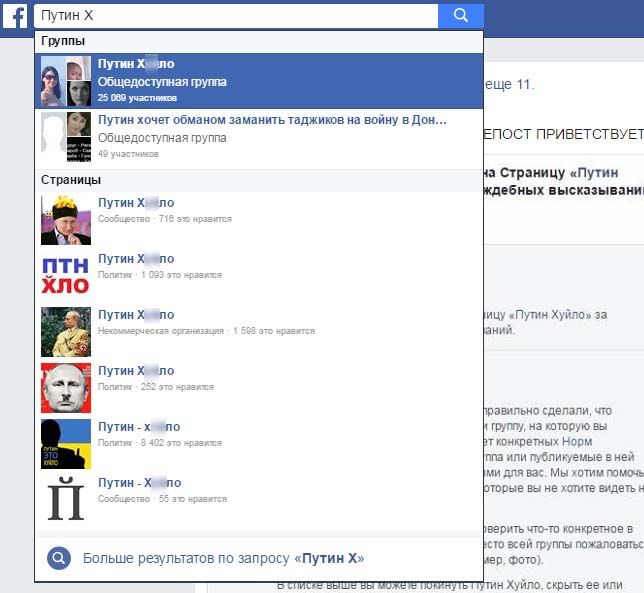The width and height of the screenshot is (644, 593).
Task: Click the '49 участников' text
Action: click(128, 154)
